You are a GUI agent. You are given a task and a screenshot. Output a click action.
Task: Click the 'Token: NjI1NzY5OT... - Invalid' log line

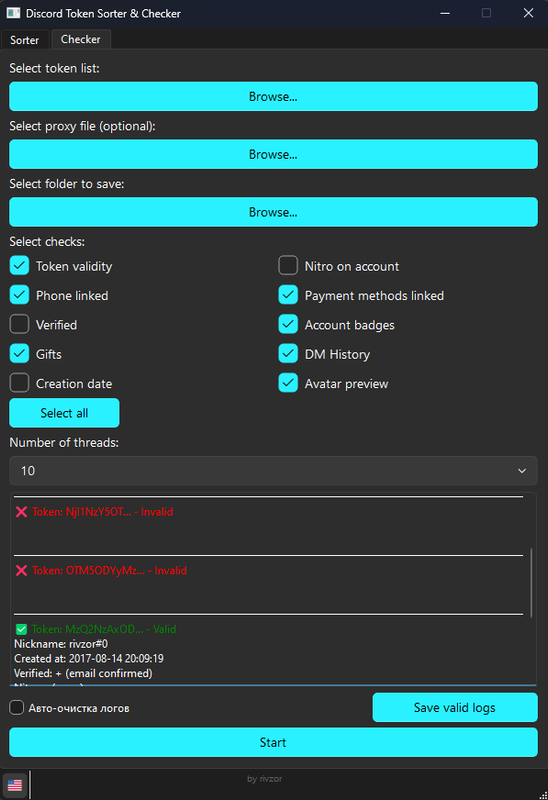[x=103, y=512]
